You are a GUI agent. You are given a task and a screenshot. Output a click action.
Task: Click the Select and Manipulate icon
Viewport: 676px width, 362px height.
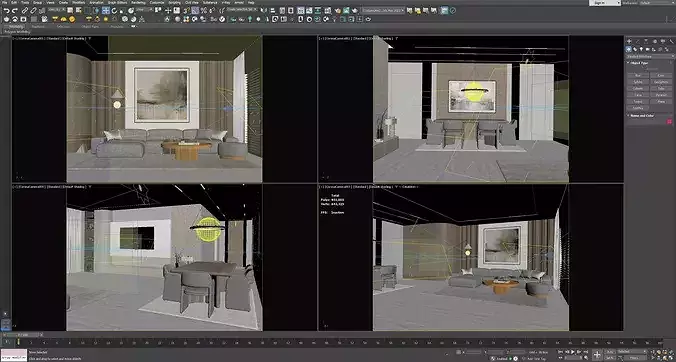click(x=168, y=10)
